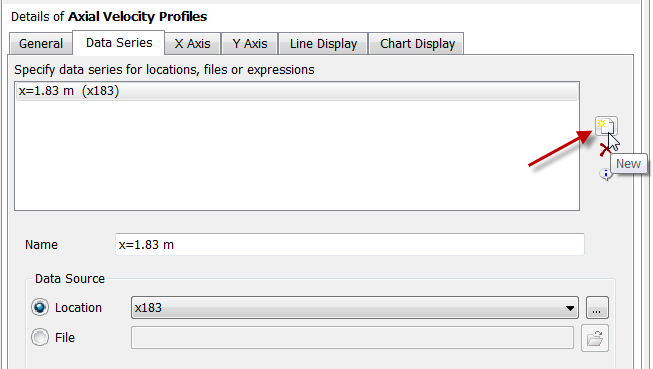Select the Location radio button
The width and height of the screenshot is (653, 369).
[x=40, y=307]
